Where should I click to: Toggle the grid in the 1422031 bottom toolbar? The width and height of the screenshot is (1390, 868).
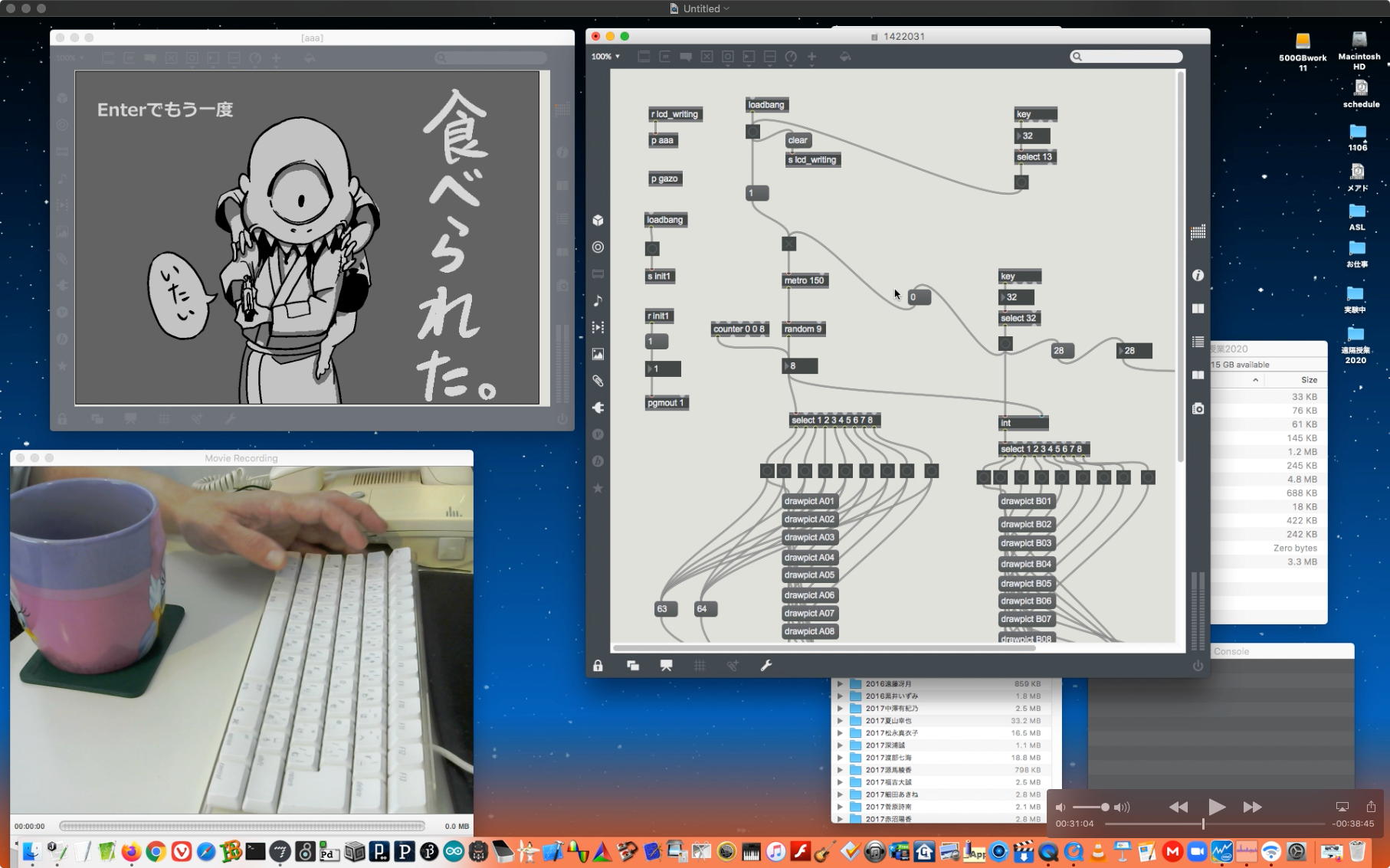(700, 666)
